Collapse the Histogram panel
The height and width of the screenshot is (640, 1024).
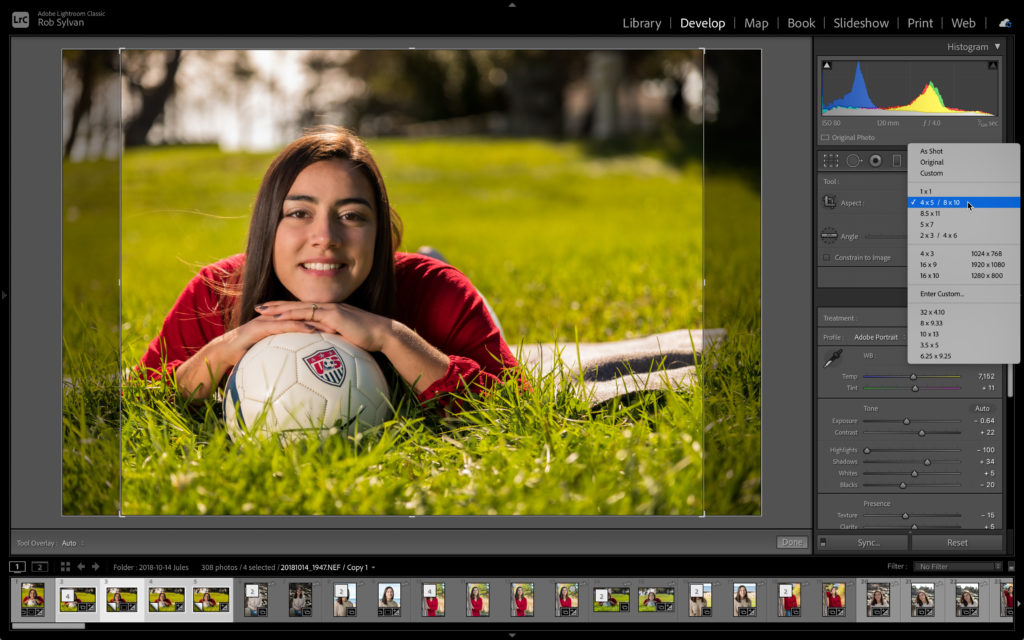pyautogui.click(x=996, y=47)
